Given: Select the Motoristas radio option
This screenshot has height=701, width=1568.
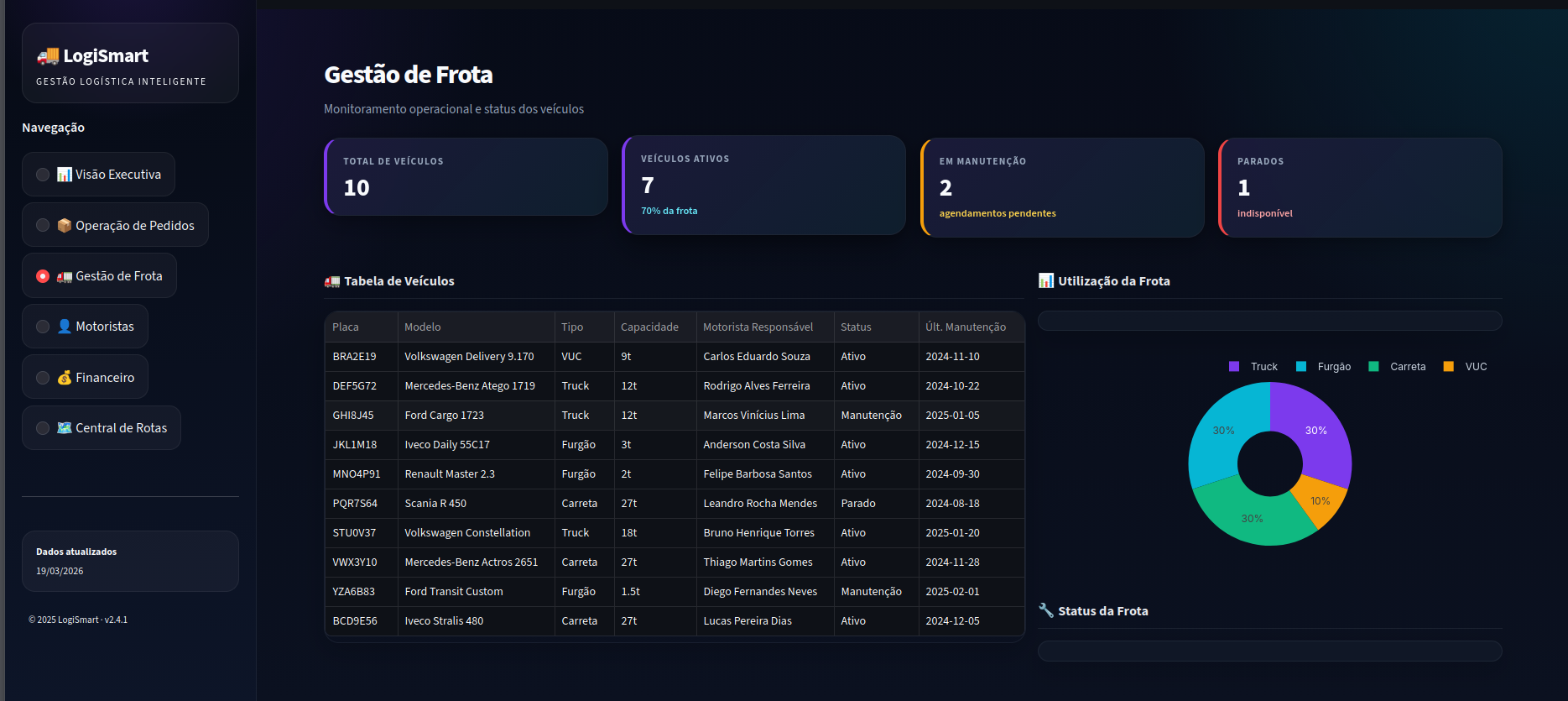Looking at the screenshot, I should [43, 327].
